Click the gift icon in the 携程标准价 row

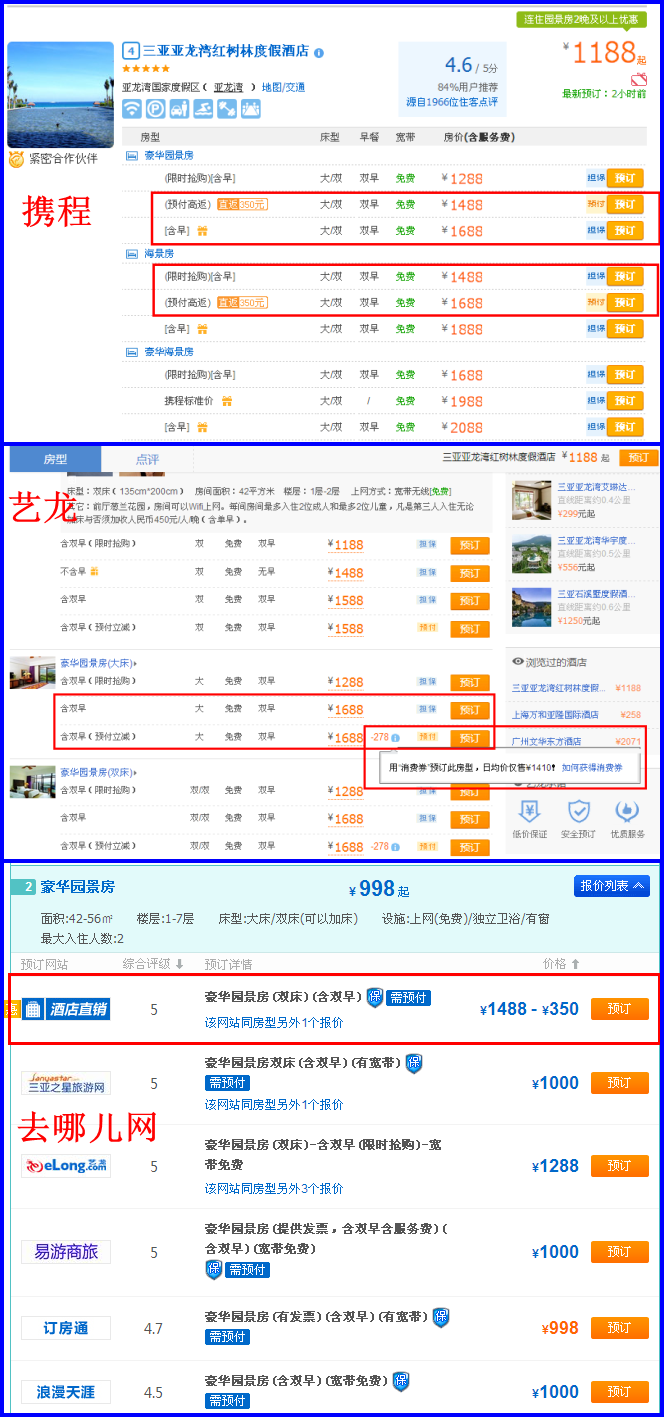227,401
